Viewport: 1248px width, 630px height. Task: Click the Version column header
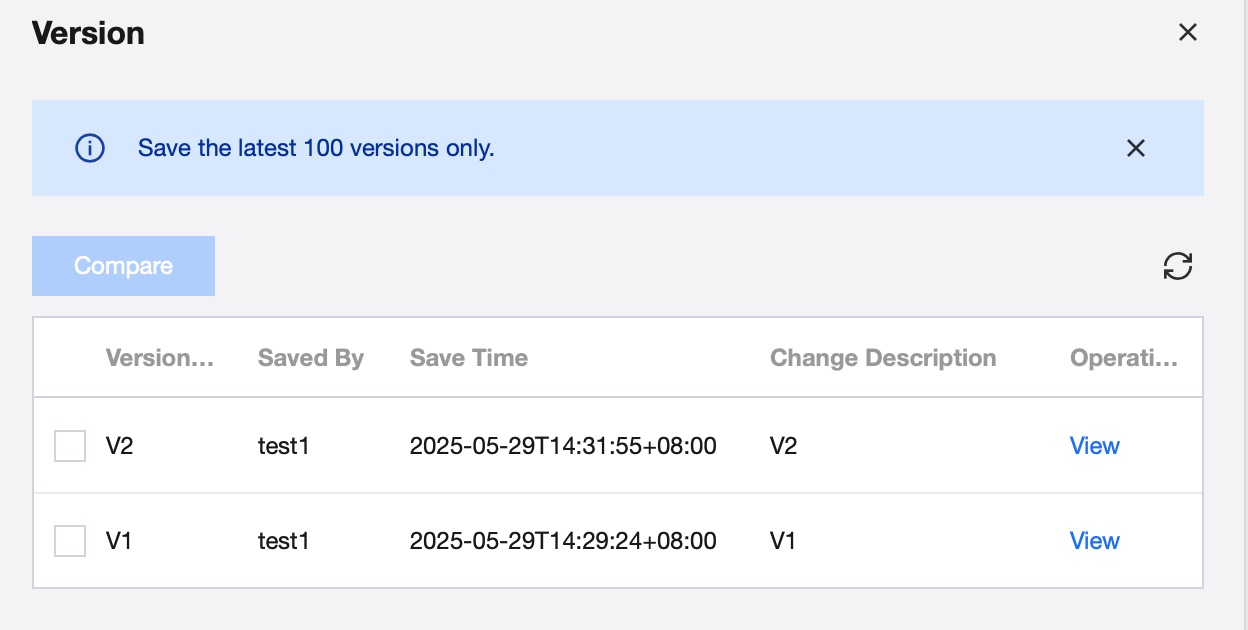[160, 358]
